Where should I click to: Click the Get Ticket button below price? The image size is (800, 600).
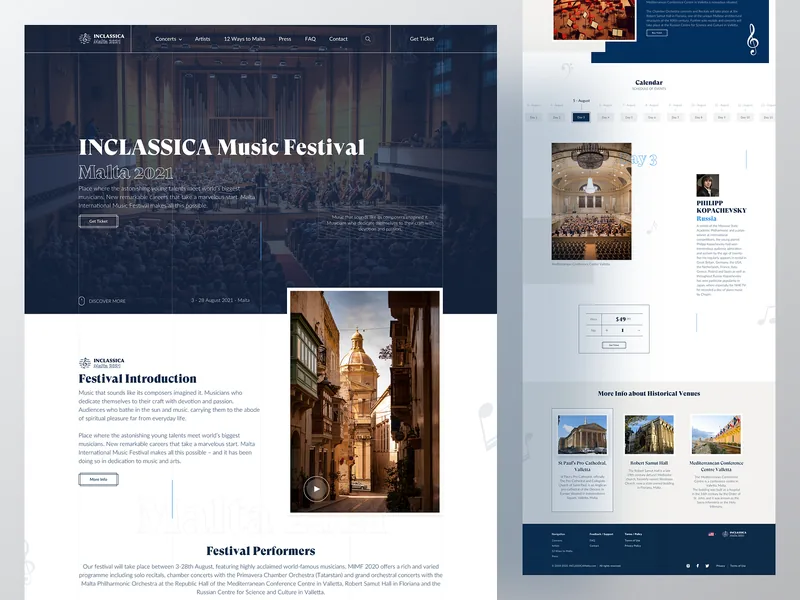[614, 345]
